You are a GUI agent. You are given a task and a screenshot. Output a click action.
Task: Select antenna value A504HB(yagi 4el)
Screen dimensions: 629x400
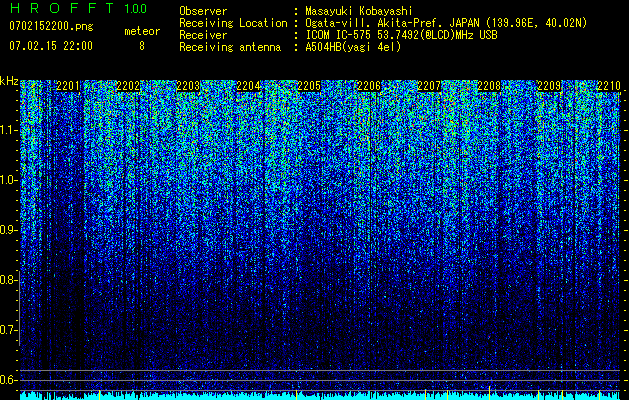point(353,47)
